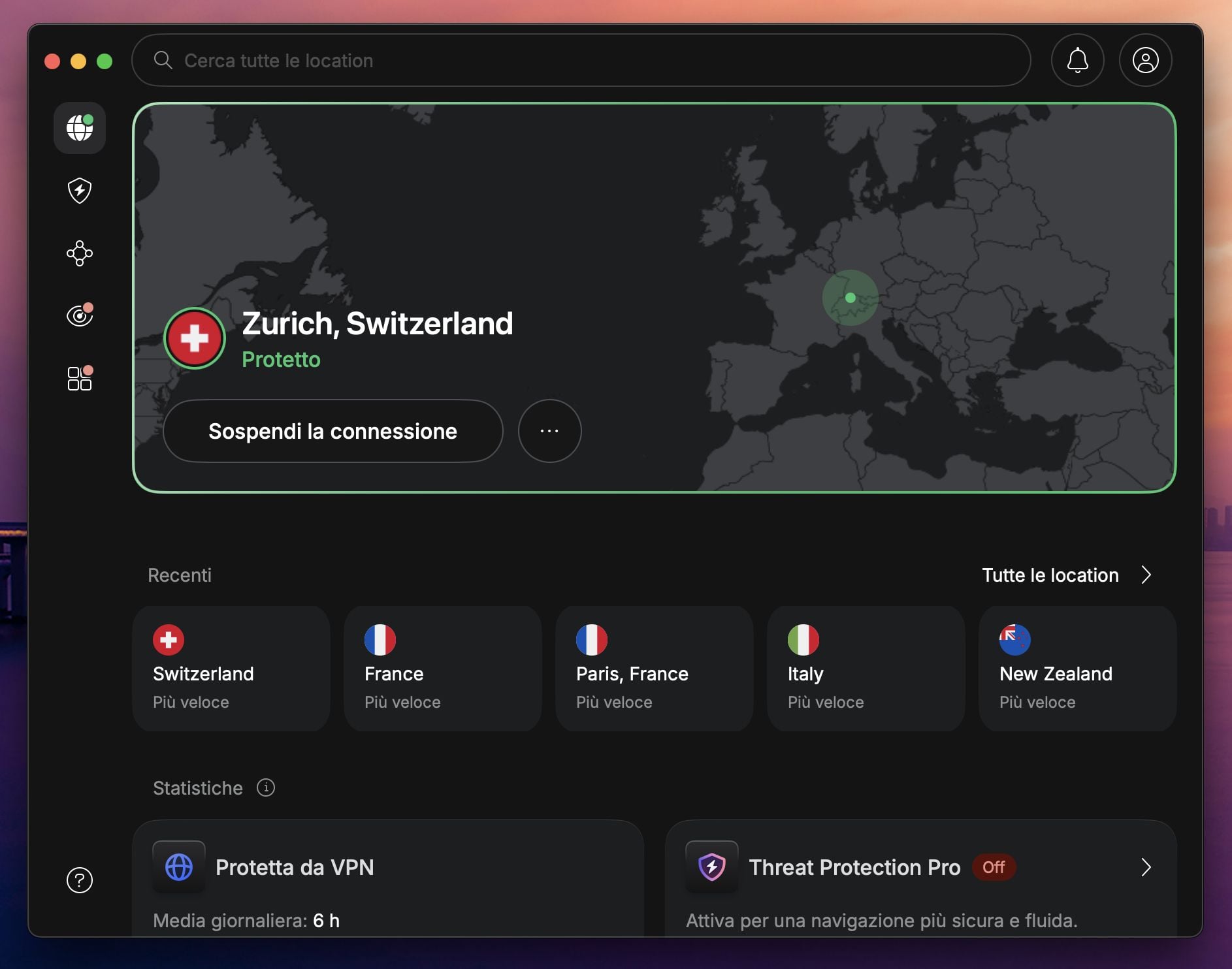
Task: Click the green server dot on the map
Action: coord(851,298)
